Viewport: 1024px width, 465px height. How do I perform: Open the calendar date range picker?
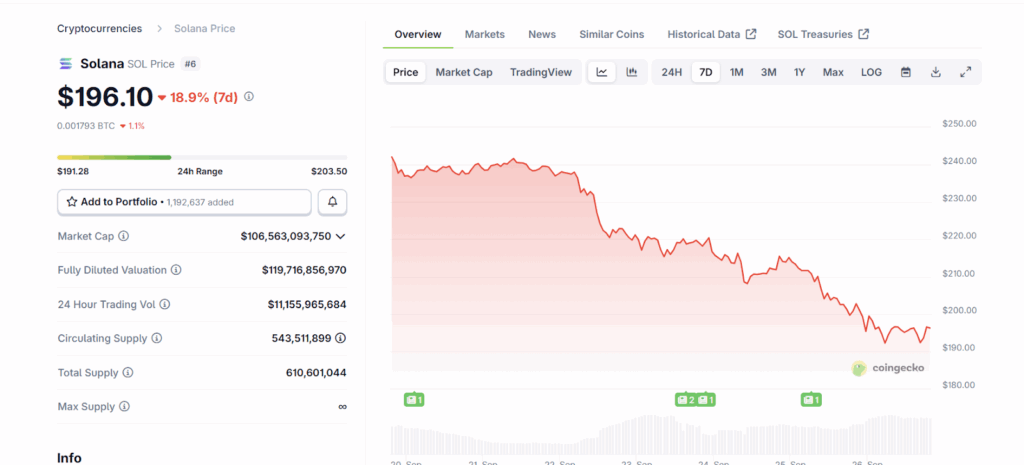pyautogui.click(x=905, y=72)
